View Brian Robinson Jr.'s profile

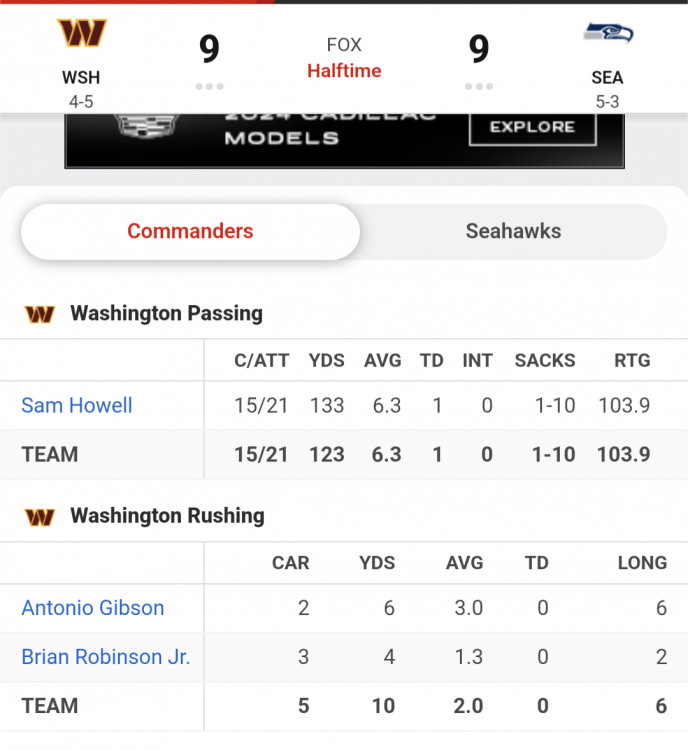106,657
